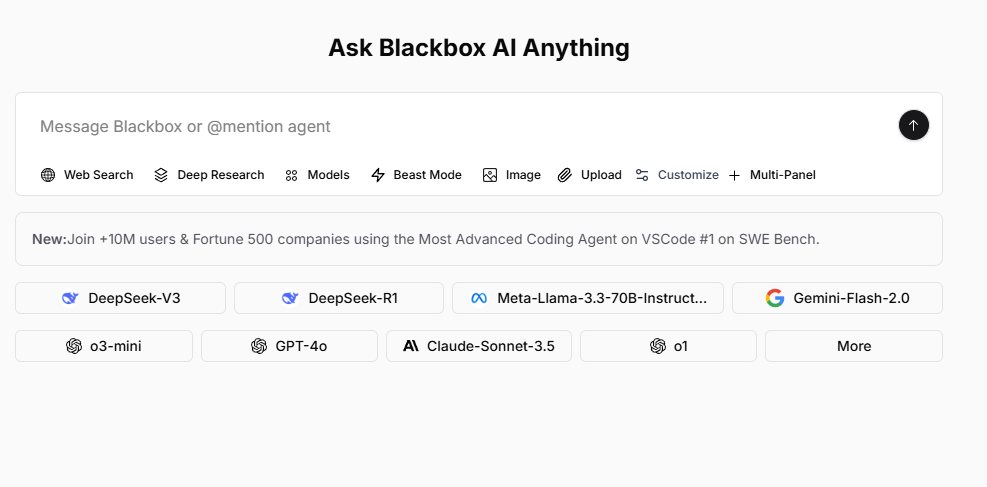Click the Beast Mode lightning icon

click(x=378, y=175)
